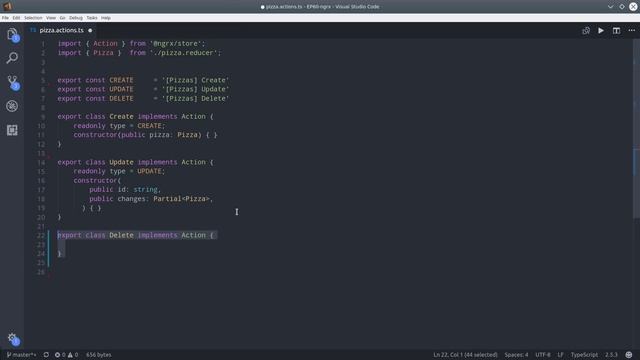Open the Manage gear menu
This screenshot has height=360, width=640.
(12, 339)
